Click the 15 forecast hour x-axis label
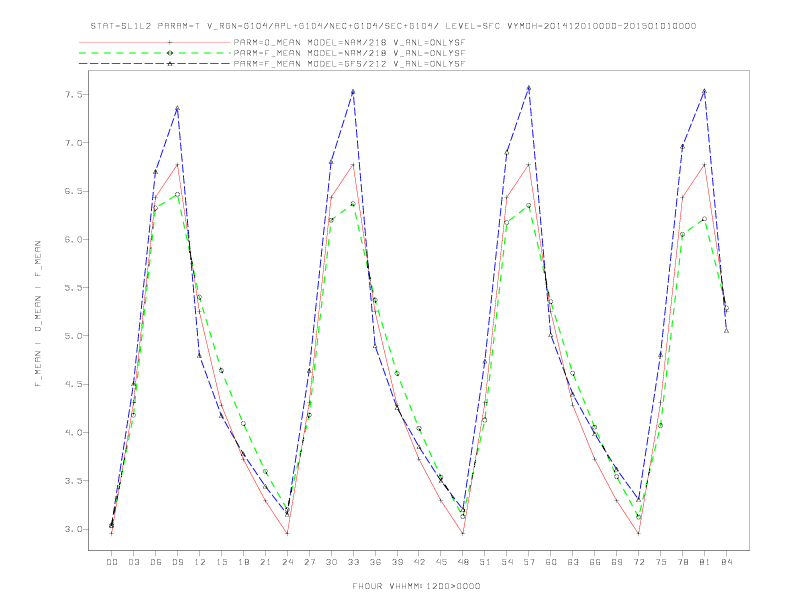Image resolution: width=792 pixels, height=612 pixels. 221,562
